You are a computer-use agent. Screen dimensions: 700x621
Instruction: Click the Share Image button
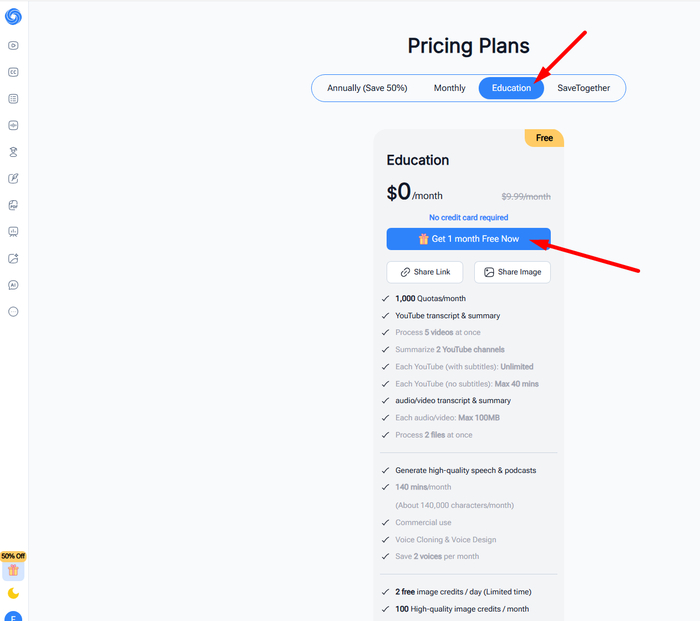(512, 272)
